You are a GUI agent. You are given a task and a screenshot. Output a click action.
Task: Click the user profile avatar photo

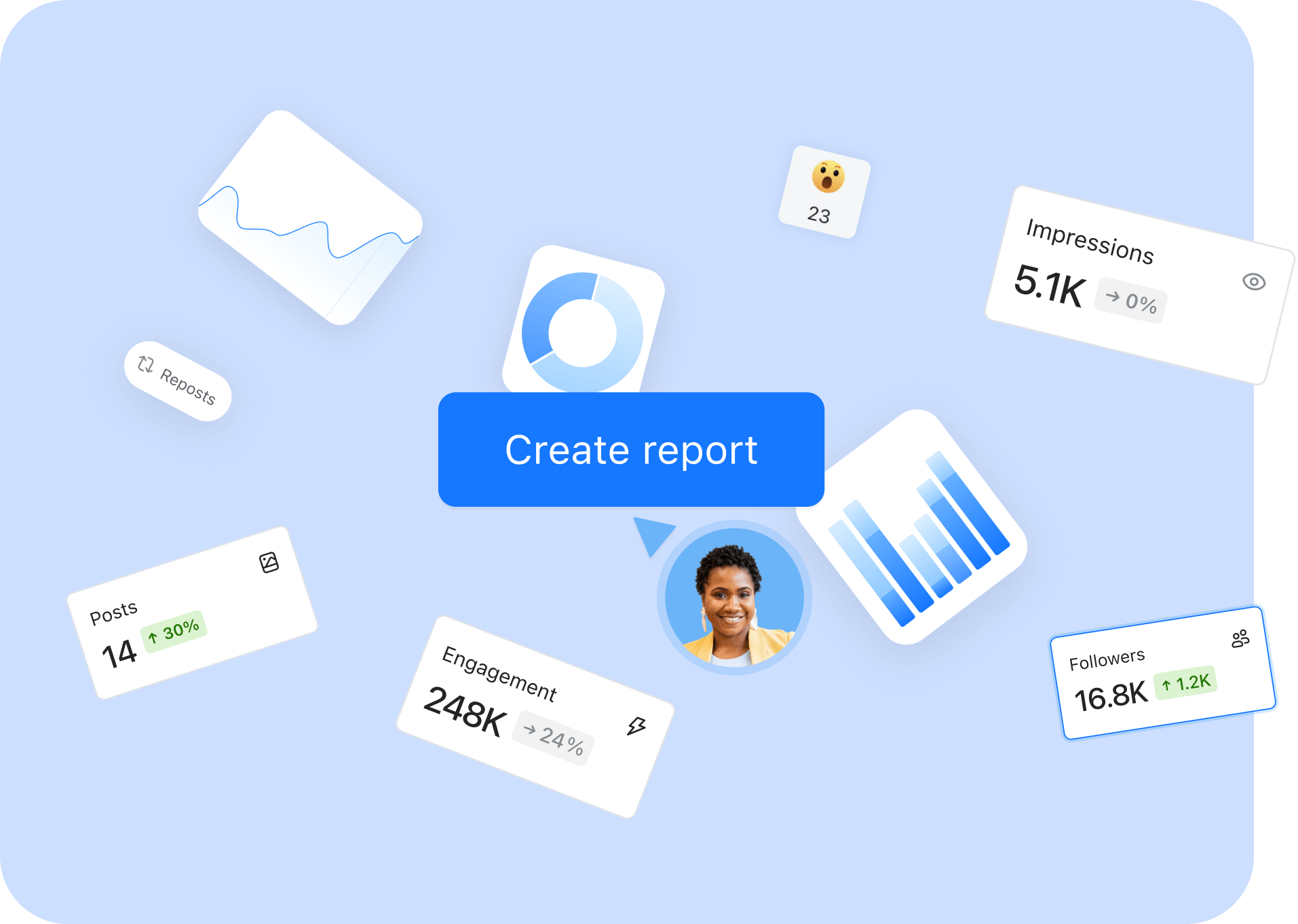point(733,598)
